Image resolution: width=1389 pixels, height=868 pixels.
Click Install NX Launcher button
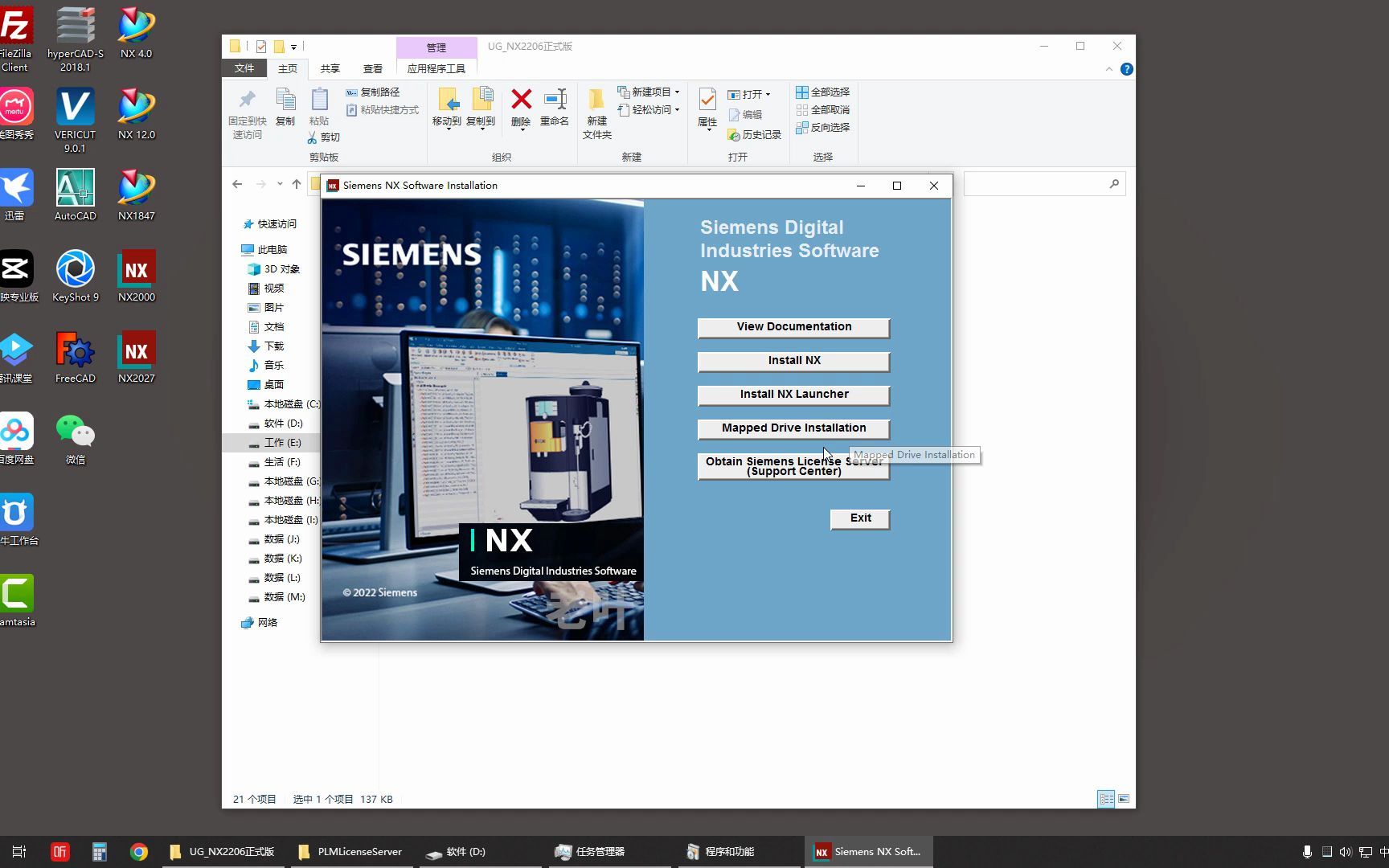(793, 395)
